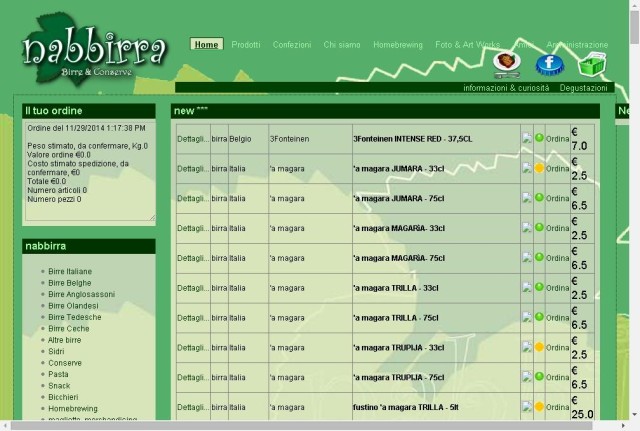The image size is (640, 431).
Task: Select Pasta category
Action: click(x=58, y=374)
